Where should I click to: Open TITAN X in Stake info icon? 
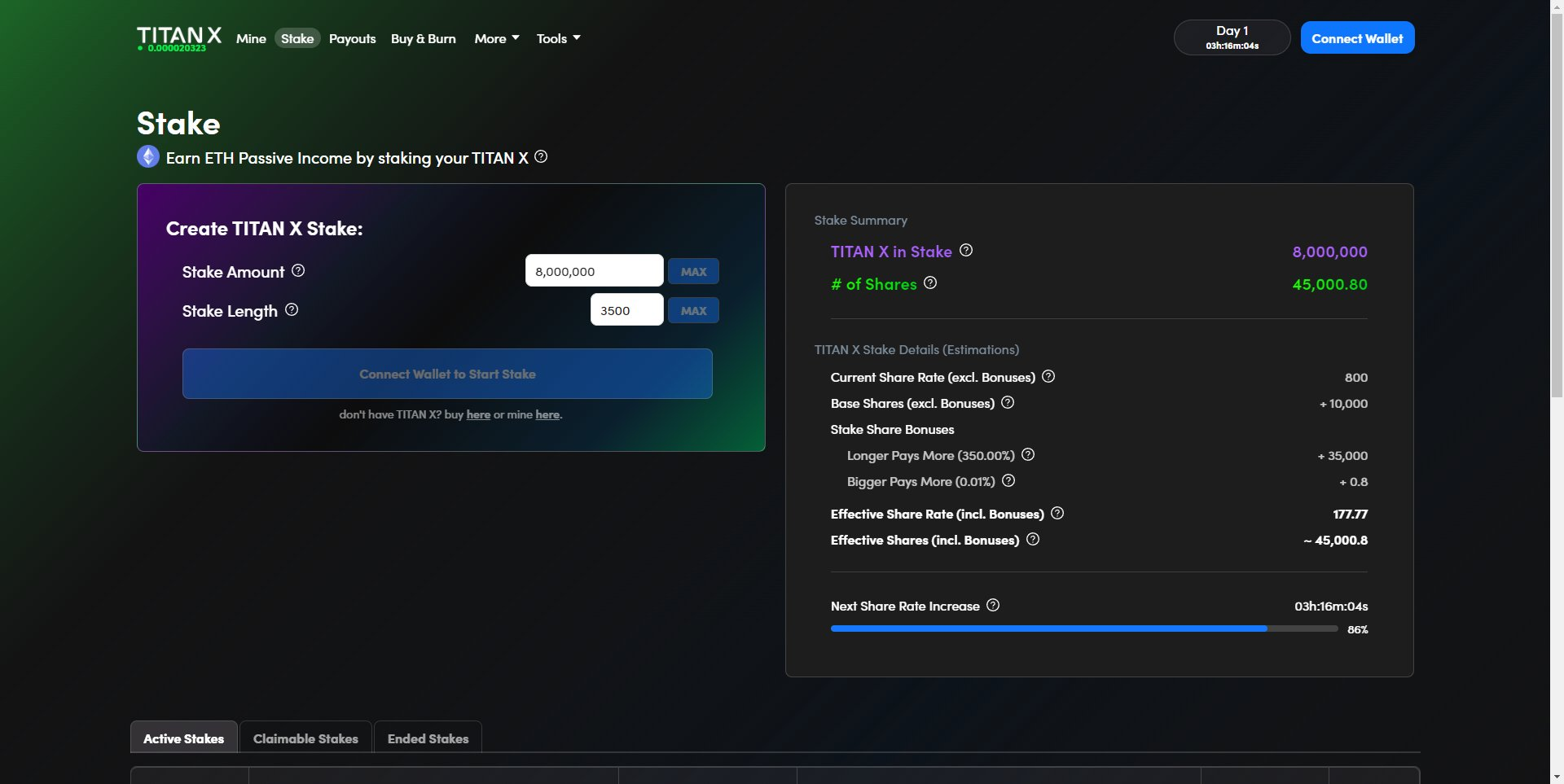pyautogui.click(x=966, y=250)
